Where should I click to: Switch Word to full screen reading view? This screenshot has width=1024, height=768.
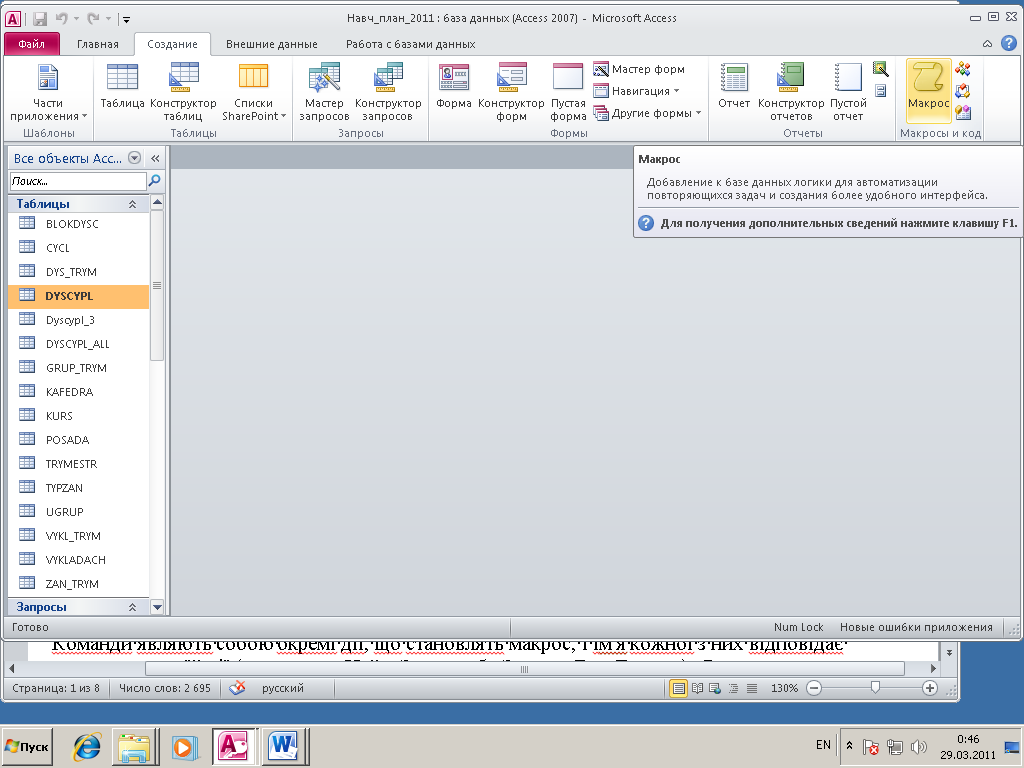[697, 688]
